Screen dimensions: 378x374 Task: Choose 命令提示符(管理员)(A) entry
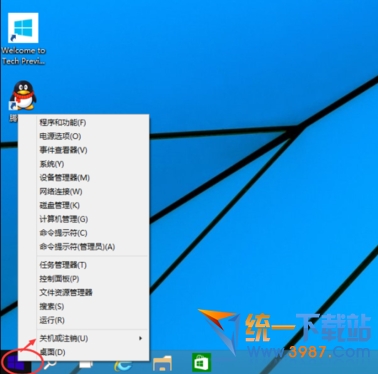pos(83,247)
